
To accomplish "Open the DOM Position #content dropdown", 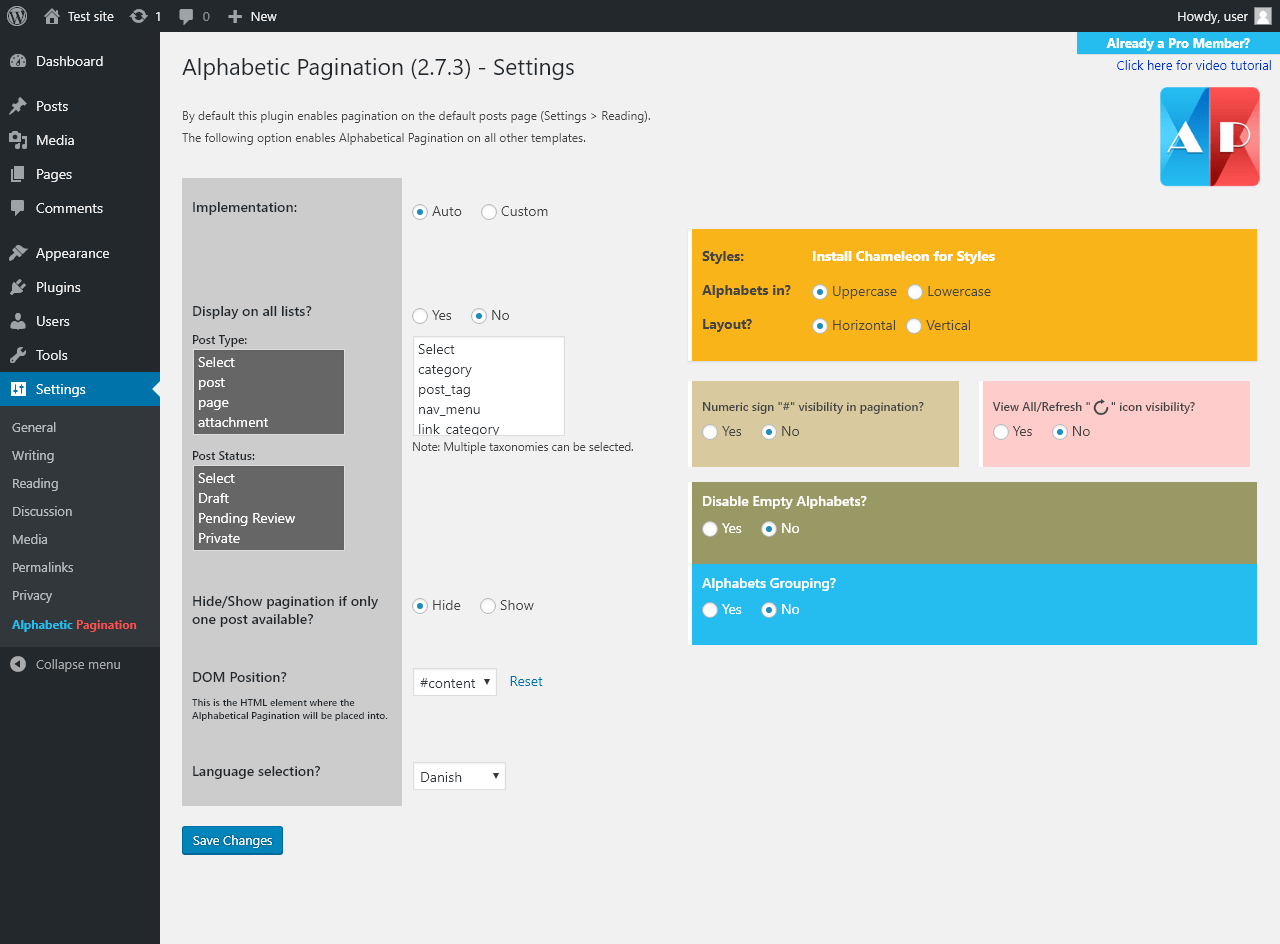I will [455, 682].
